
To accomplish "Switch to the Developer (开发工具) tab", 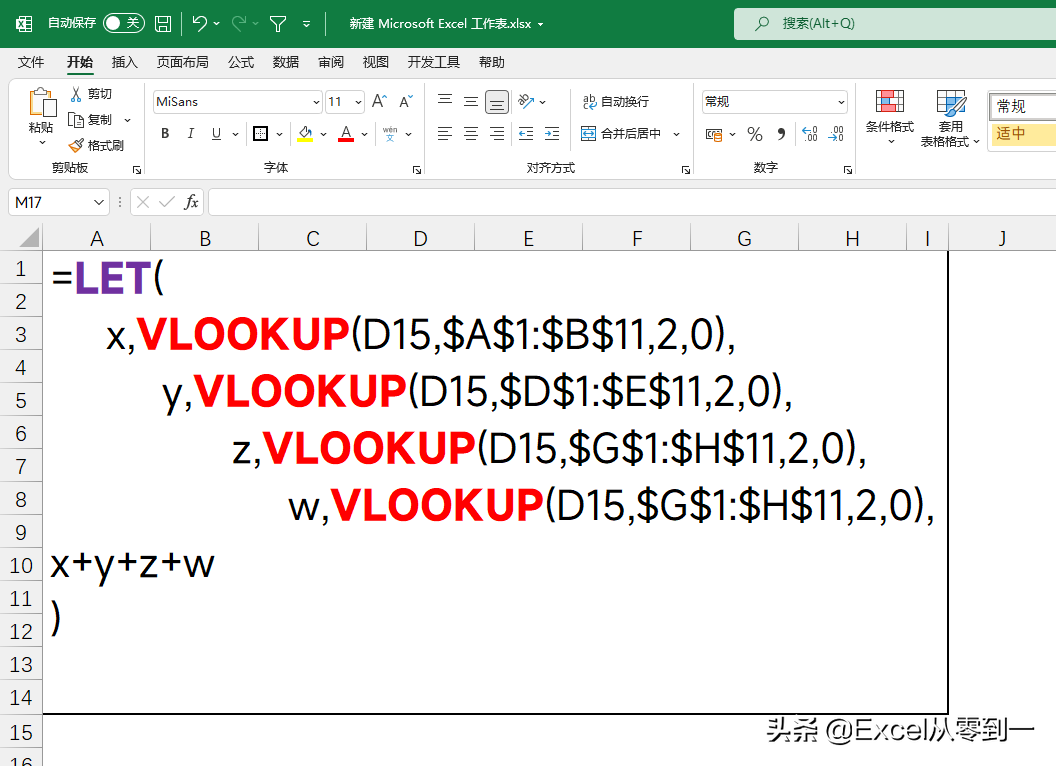I will coord(434,63).
